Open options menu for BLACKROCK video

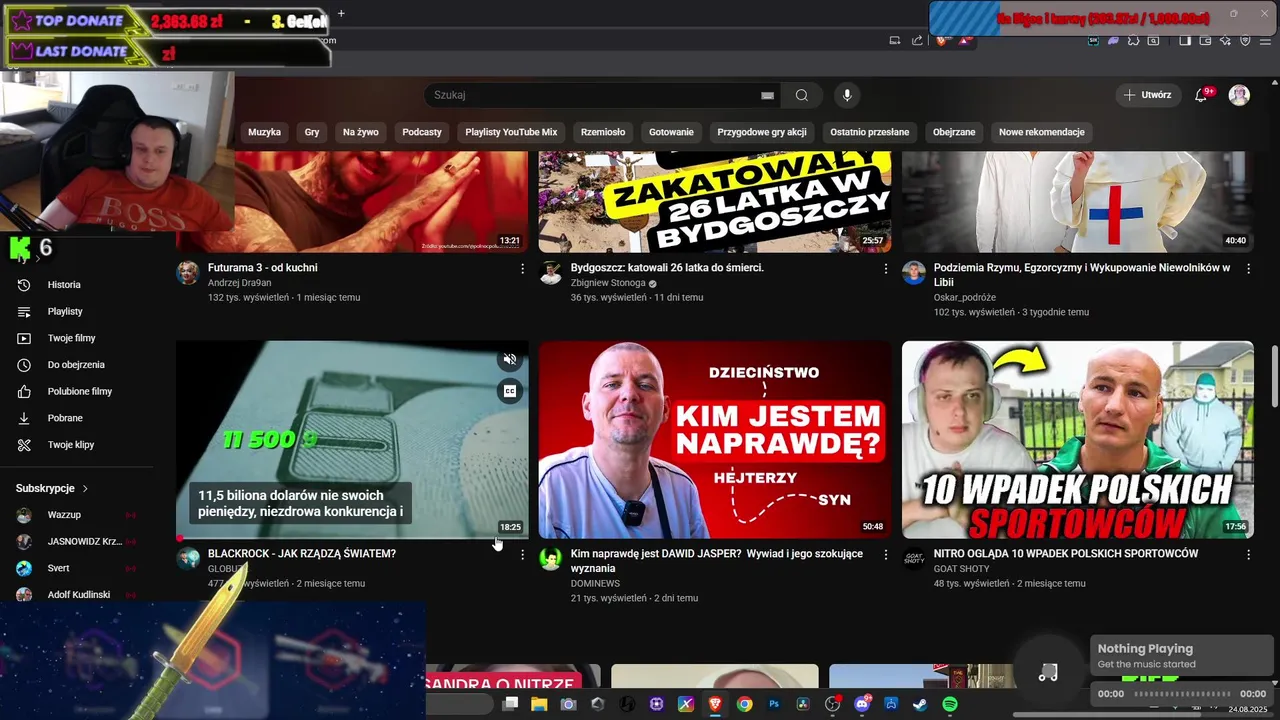pyautogui.click(x=522, y=554)
